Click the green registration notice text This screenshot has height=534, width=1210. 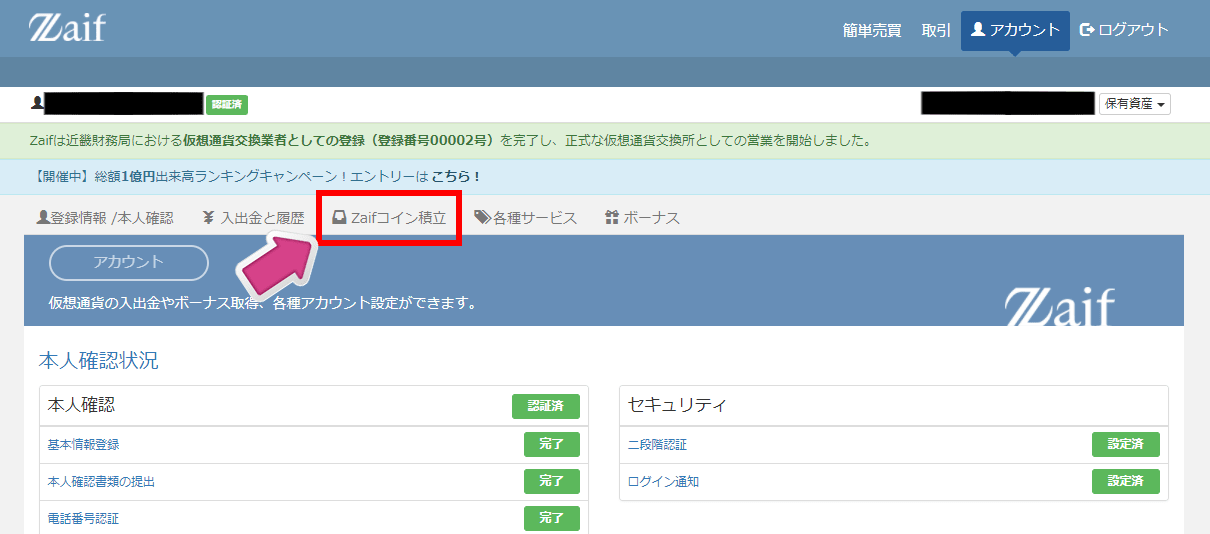click(450, 140)
